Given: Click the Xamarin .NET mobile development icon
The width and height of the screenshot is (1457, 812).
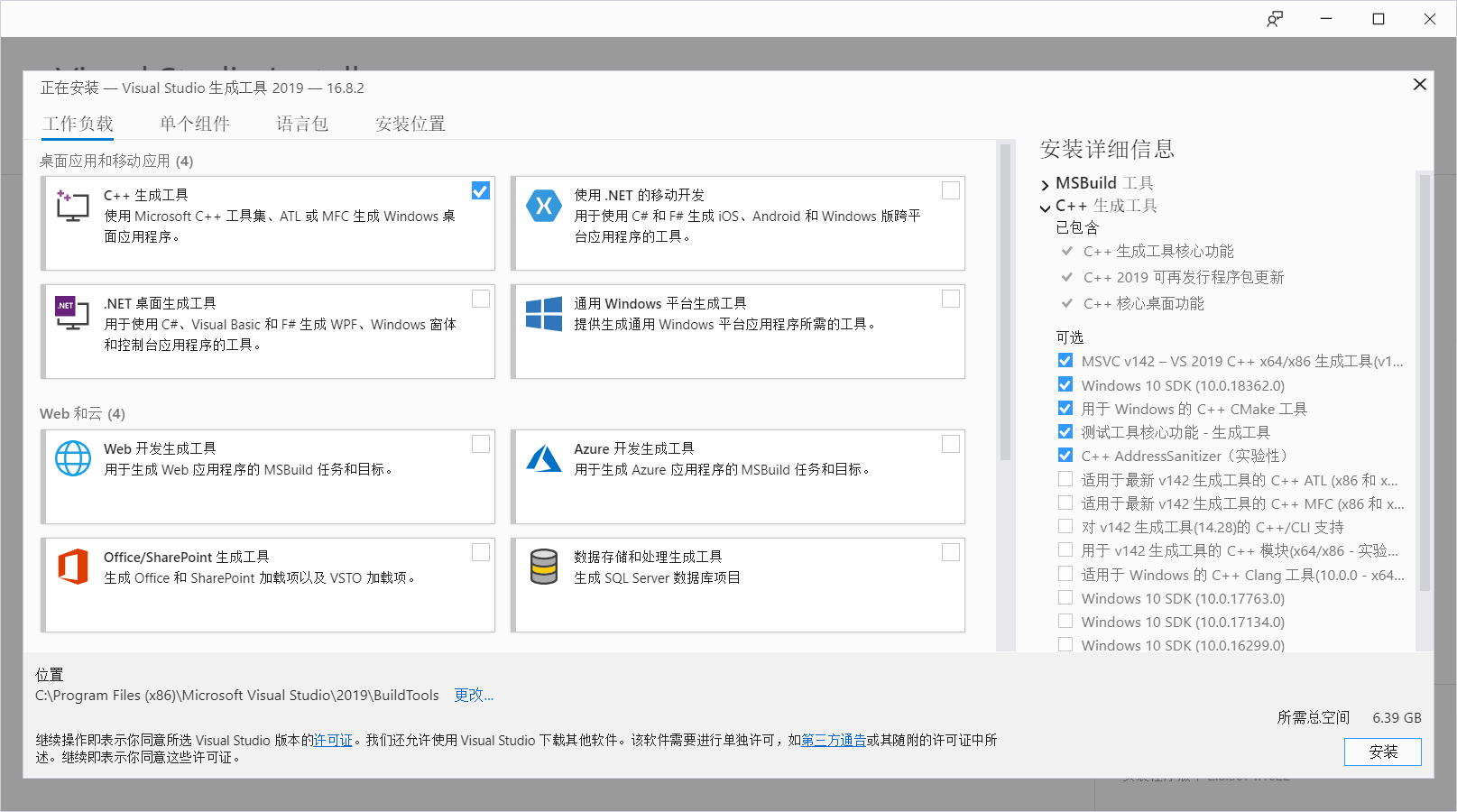Looking at the screenshot, I should 544,206.
